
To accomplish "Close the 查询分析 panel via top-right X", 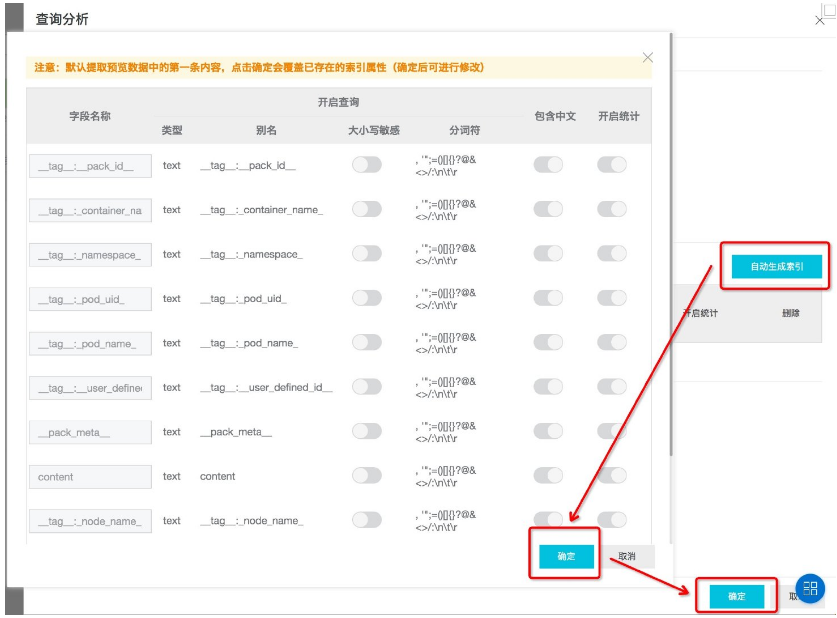I will pyautogui.click(x=819, y=20).
